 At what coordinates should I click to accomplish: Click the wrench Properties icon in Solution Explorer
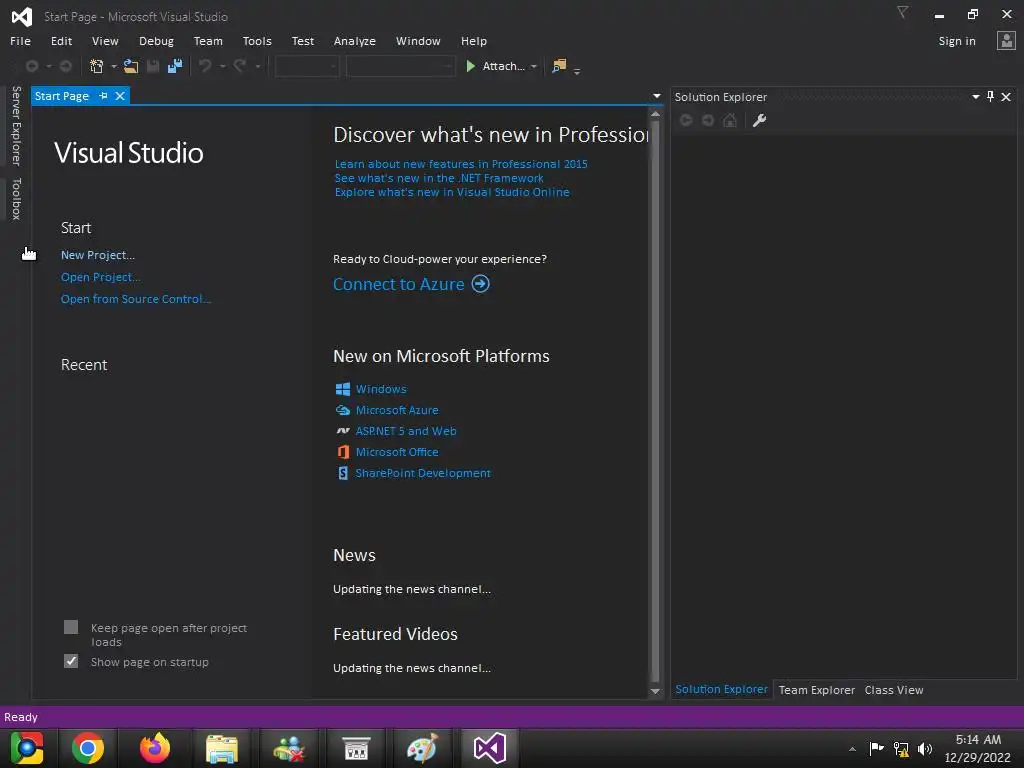759,120
